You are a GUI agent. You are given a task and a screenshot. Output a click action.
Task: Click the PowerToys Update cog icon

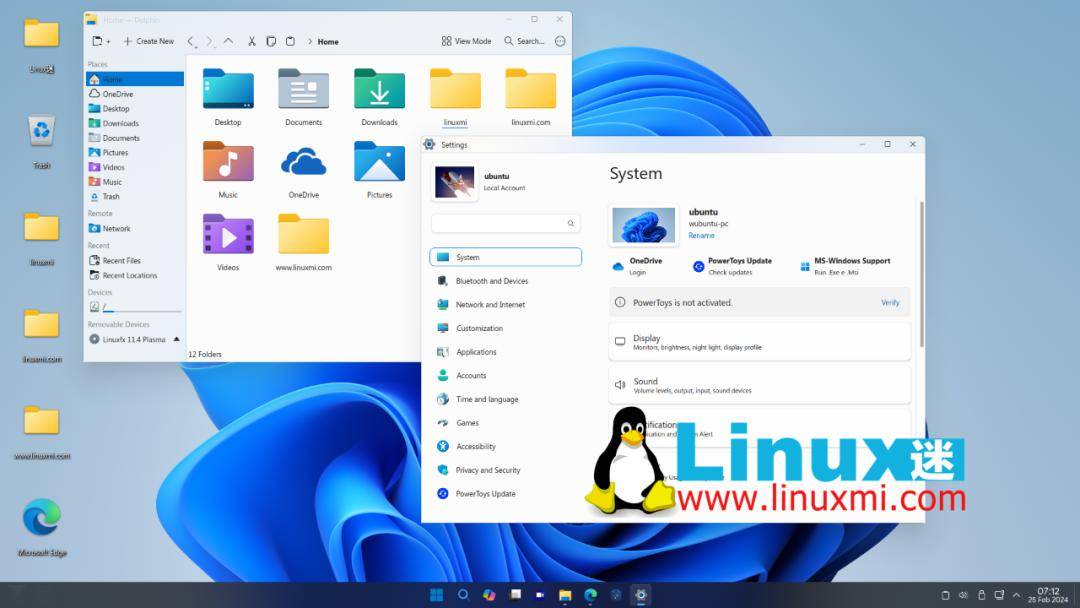click(699, 266)
